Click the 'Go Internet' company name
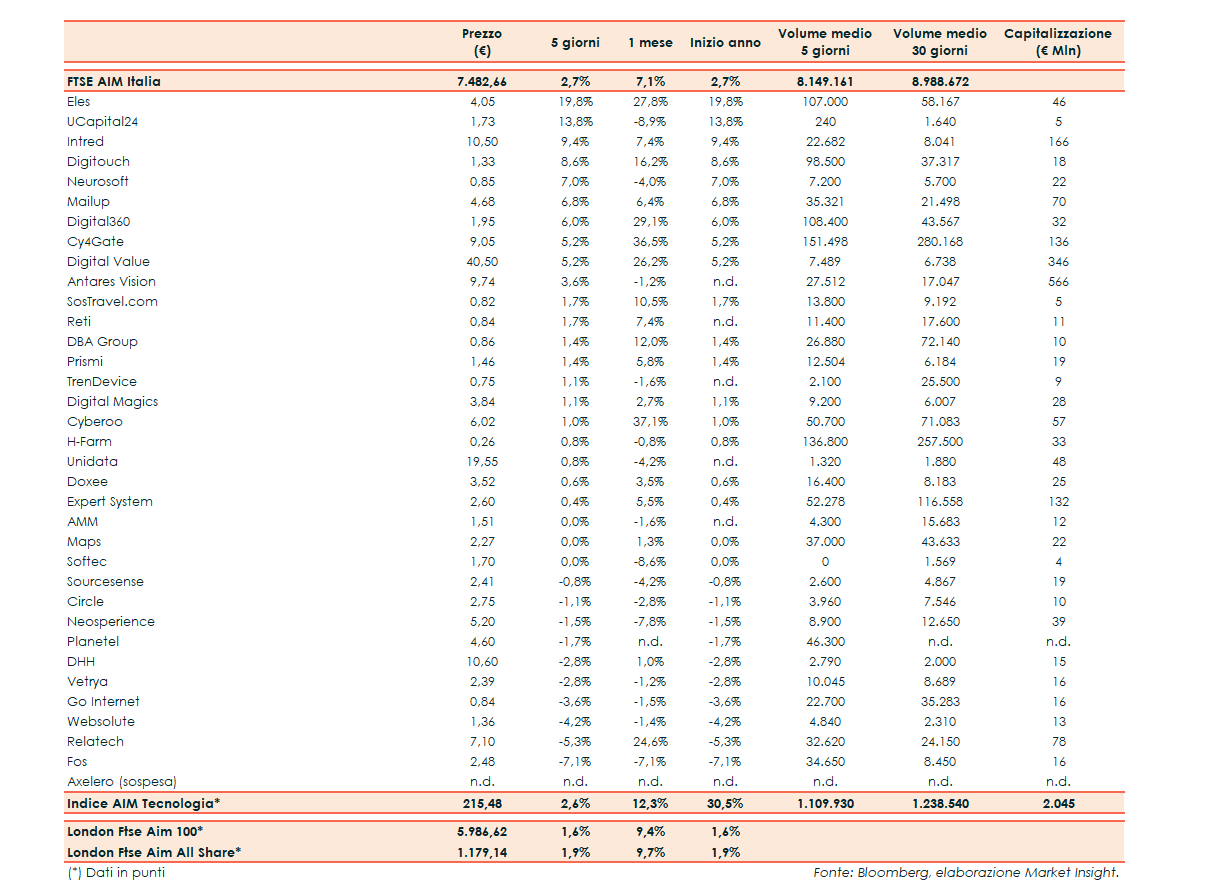This screenshot has height=883, width=1230. click(104, 702)
